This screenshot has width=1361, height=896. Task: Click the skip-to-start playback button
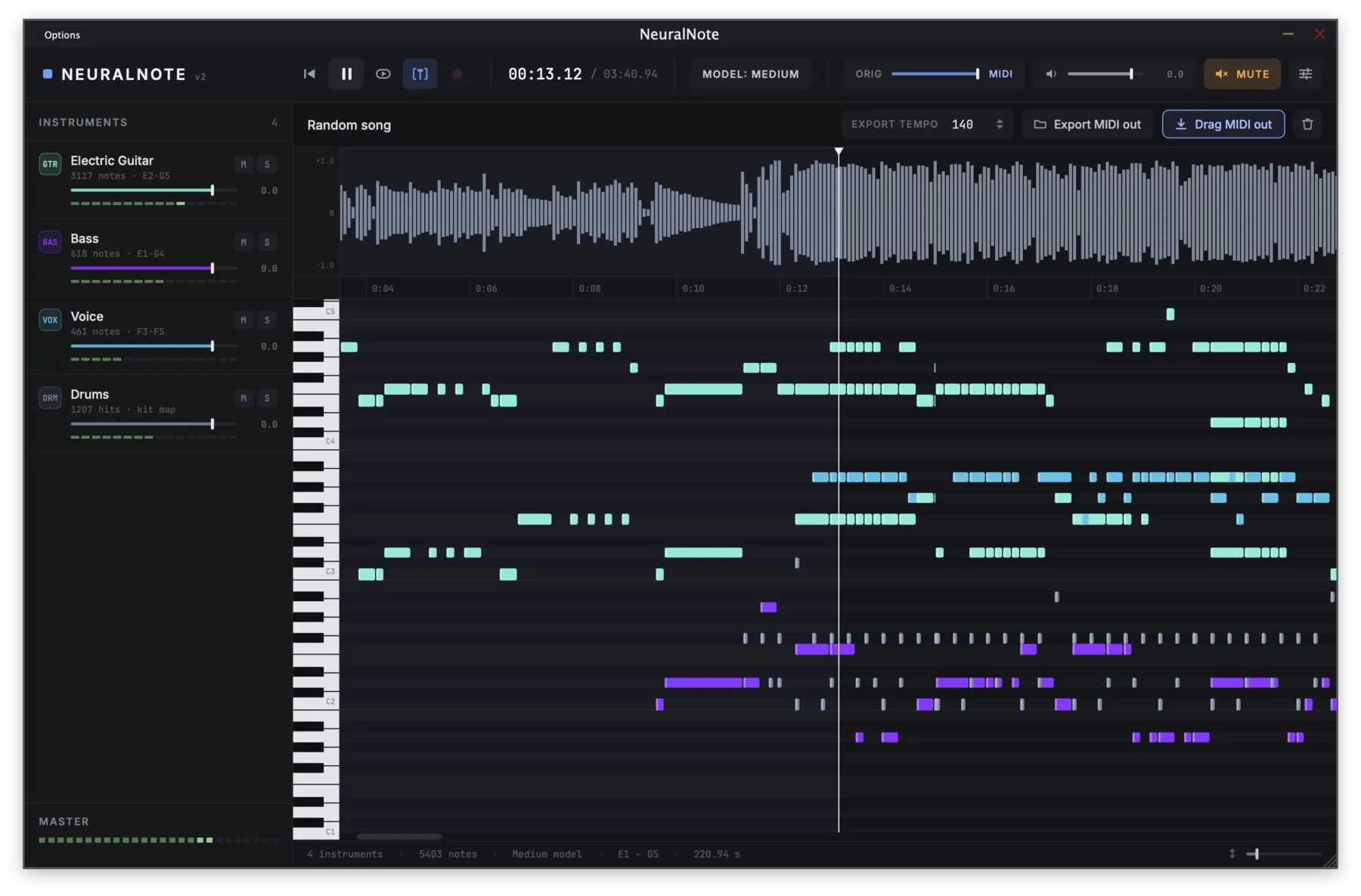309,74
